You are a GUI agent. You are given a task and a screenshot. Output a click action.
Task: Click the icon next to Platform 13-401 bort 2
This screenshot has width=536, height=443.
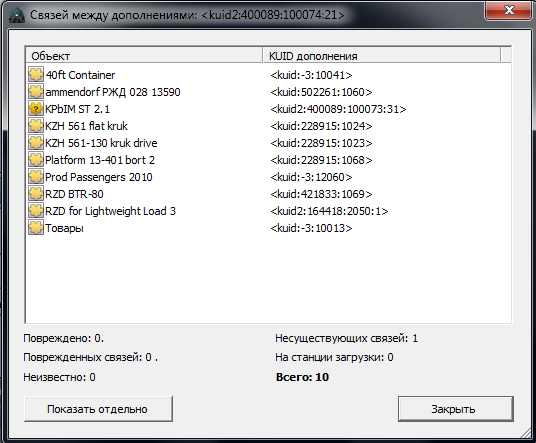coord(36,160)
